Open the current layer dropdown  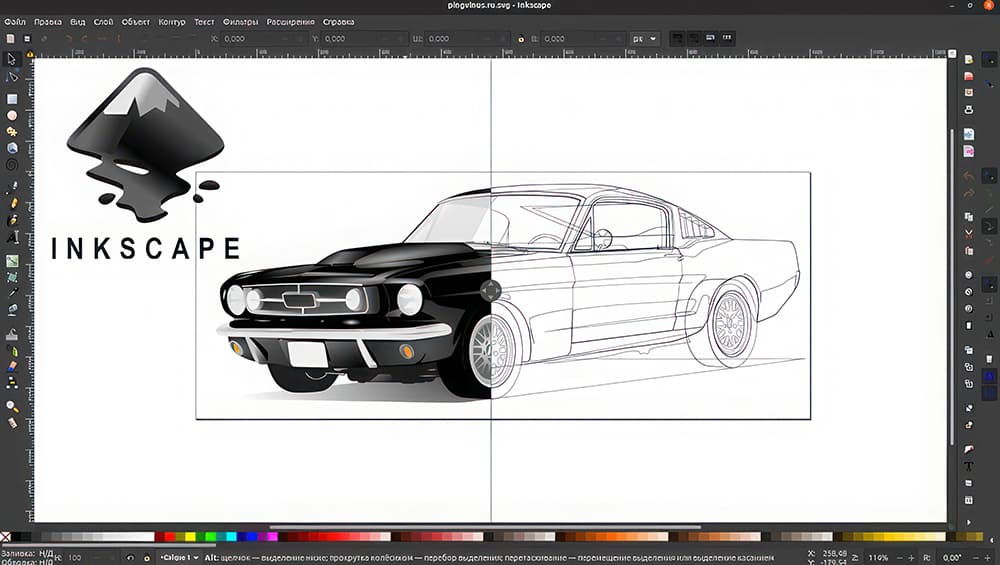(x=179, y=557)
